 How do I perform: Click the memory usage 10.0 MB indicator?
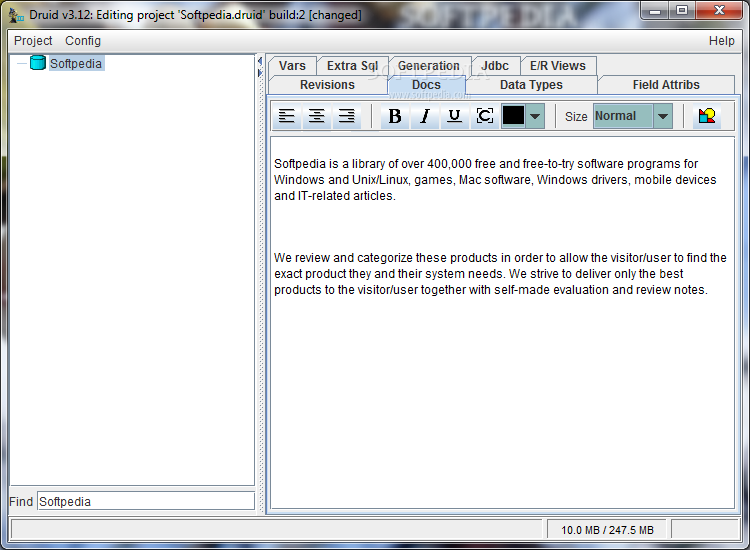607,530
